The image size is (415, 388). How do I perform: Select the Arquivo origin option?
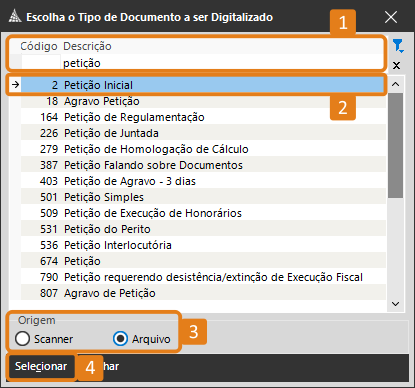point(142,339)
